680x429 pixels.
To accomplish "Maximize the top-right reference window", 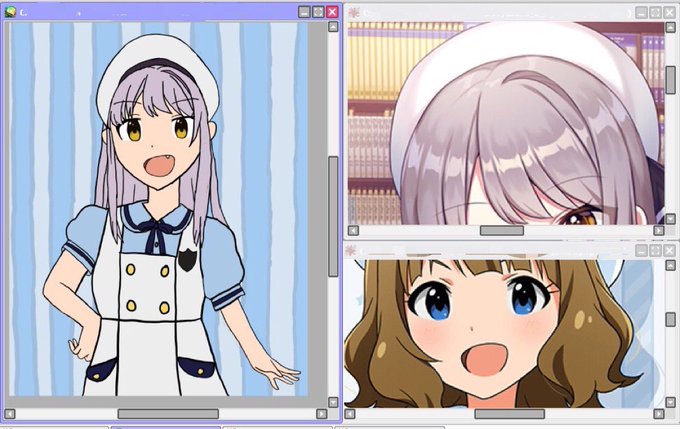I will (655, 12).
